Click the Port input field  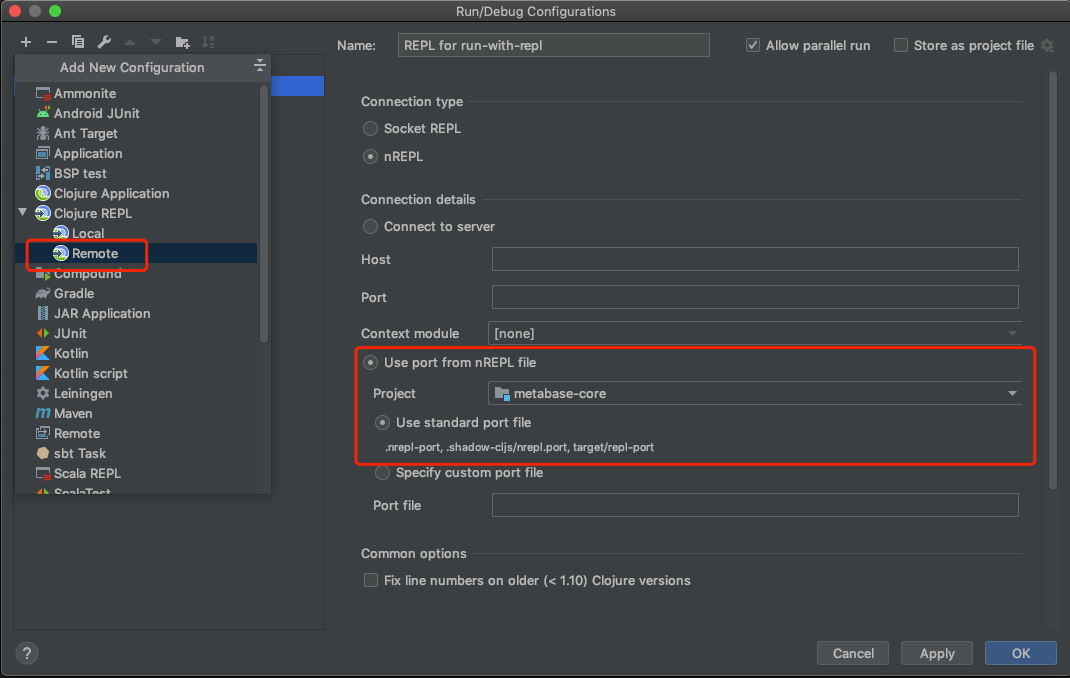pos(755,297)
